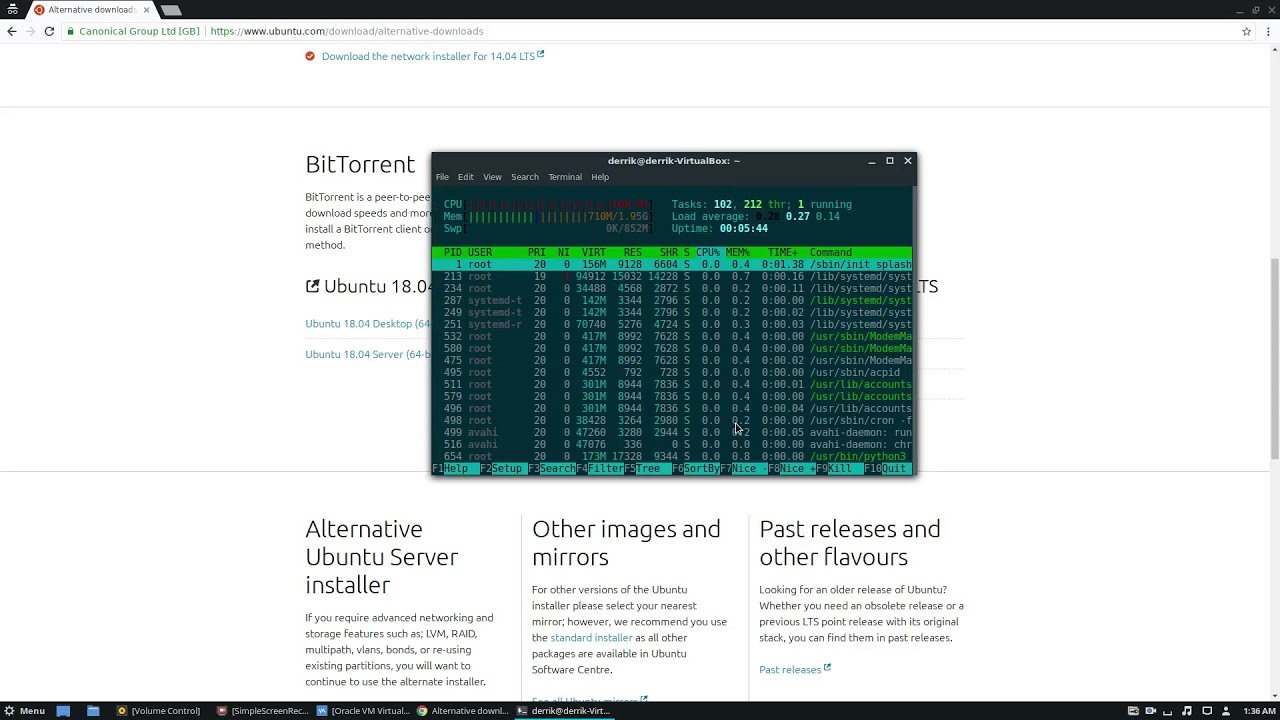Viewport: 1280px width, 720px height.
Task: Open a new Chrome tab
Action: (x=171, y=10)
